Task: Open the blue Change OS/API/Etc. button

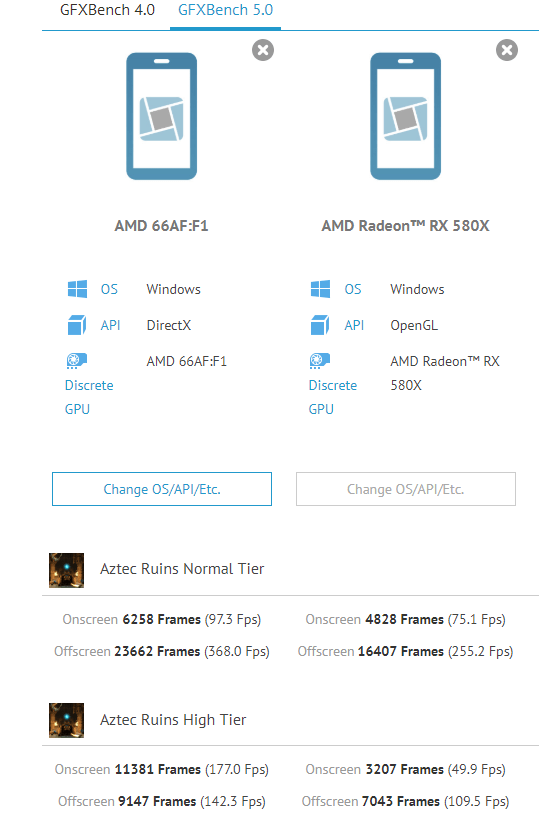Action: coord(162,489)
